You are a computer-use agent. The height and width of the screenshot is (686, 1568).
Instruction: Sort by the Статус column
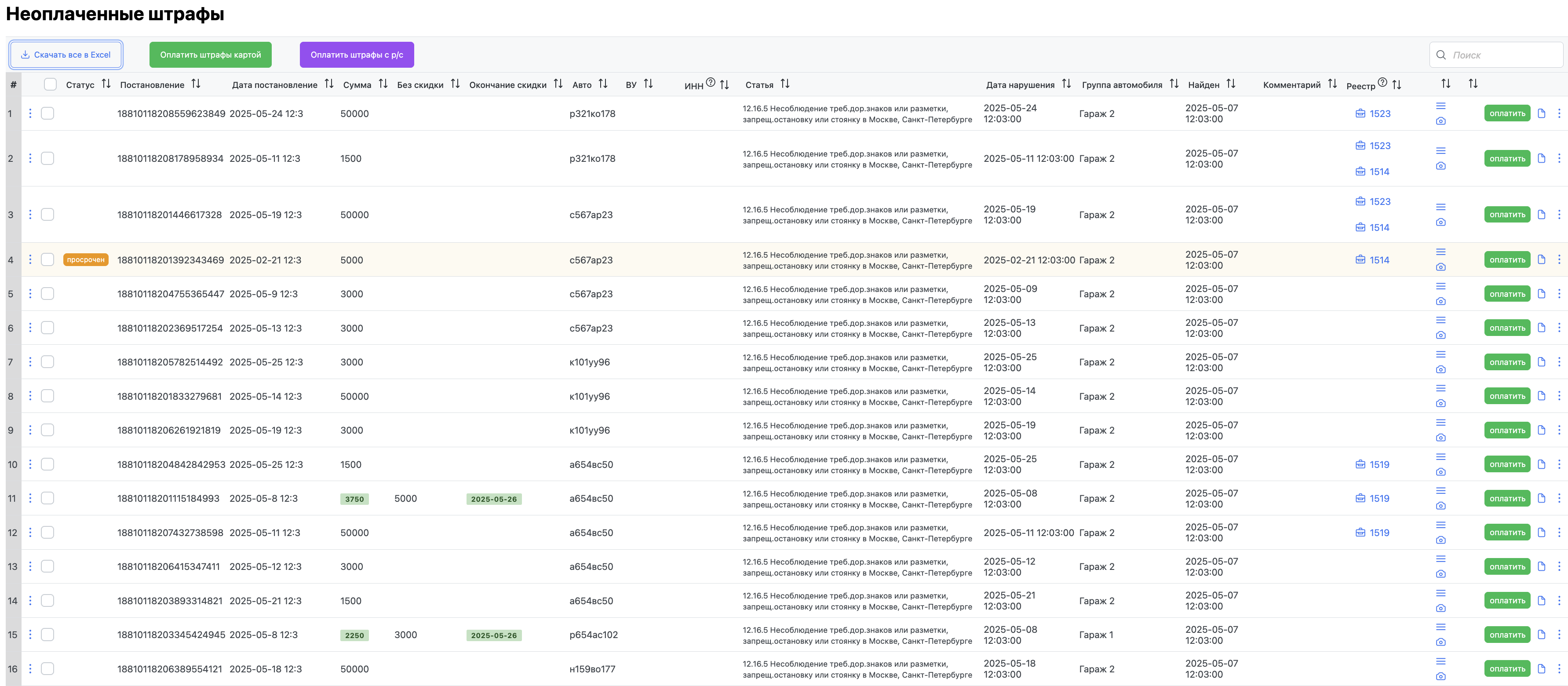click(106, 84)
